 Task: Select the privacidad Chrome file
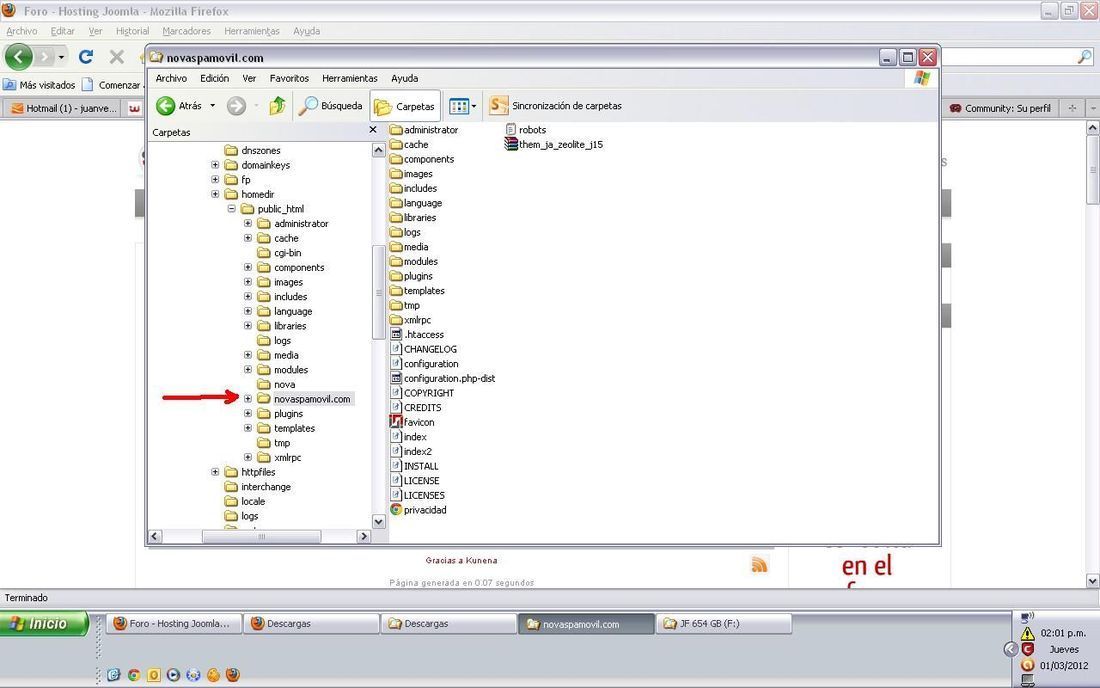[x=418, y=510]
